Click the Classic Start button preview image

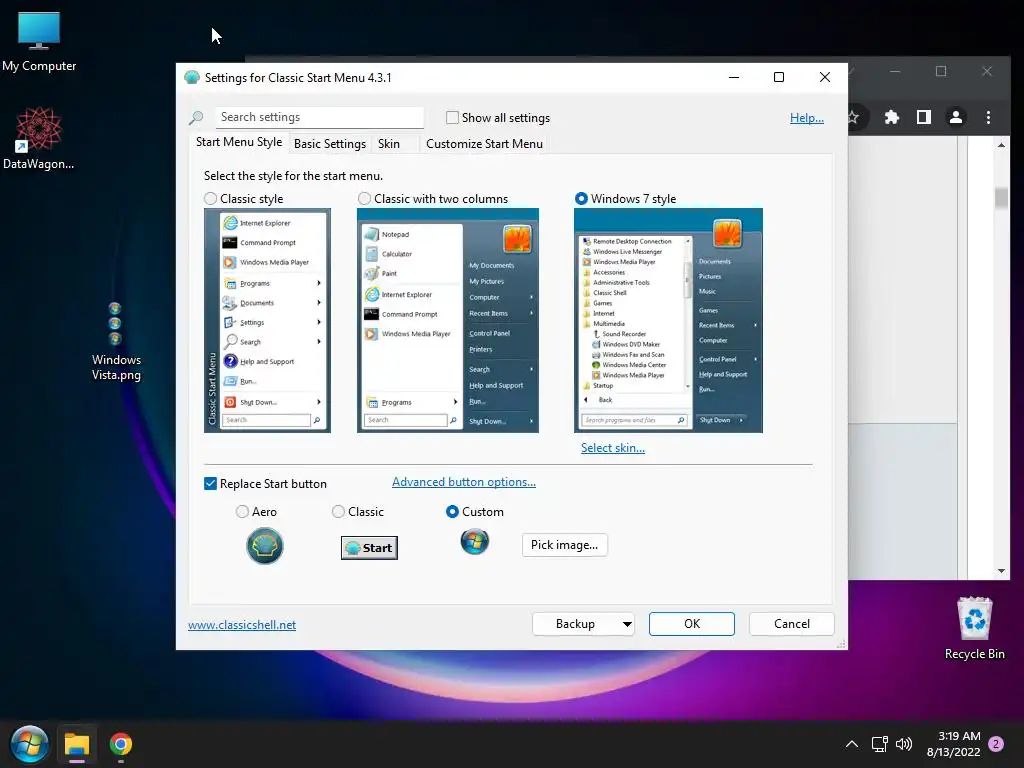pyautogui.click(x=369, y=548)
